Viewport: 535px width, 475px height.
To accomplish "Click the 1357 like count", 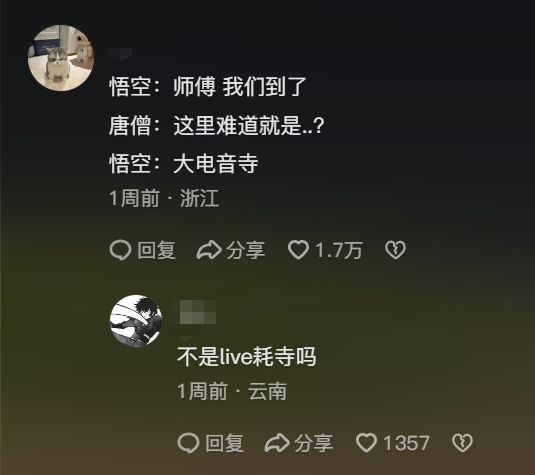I will pyautogui.click(x=406, y=443).
